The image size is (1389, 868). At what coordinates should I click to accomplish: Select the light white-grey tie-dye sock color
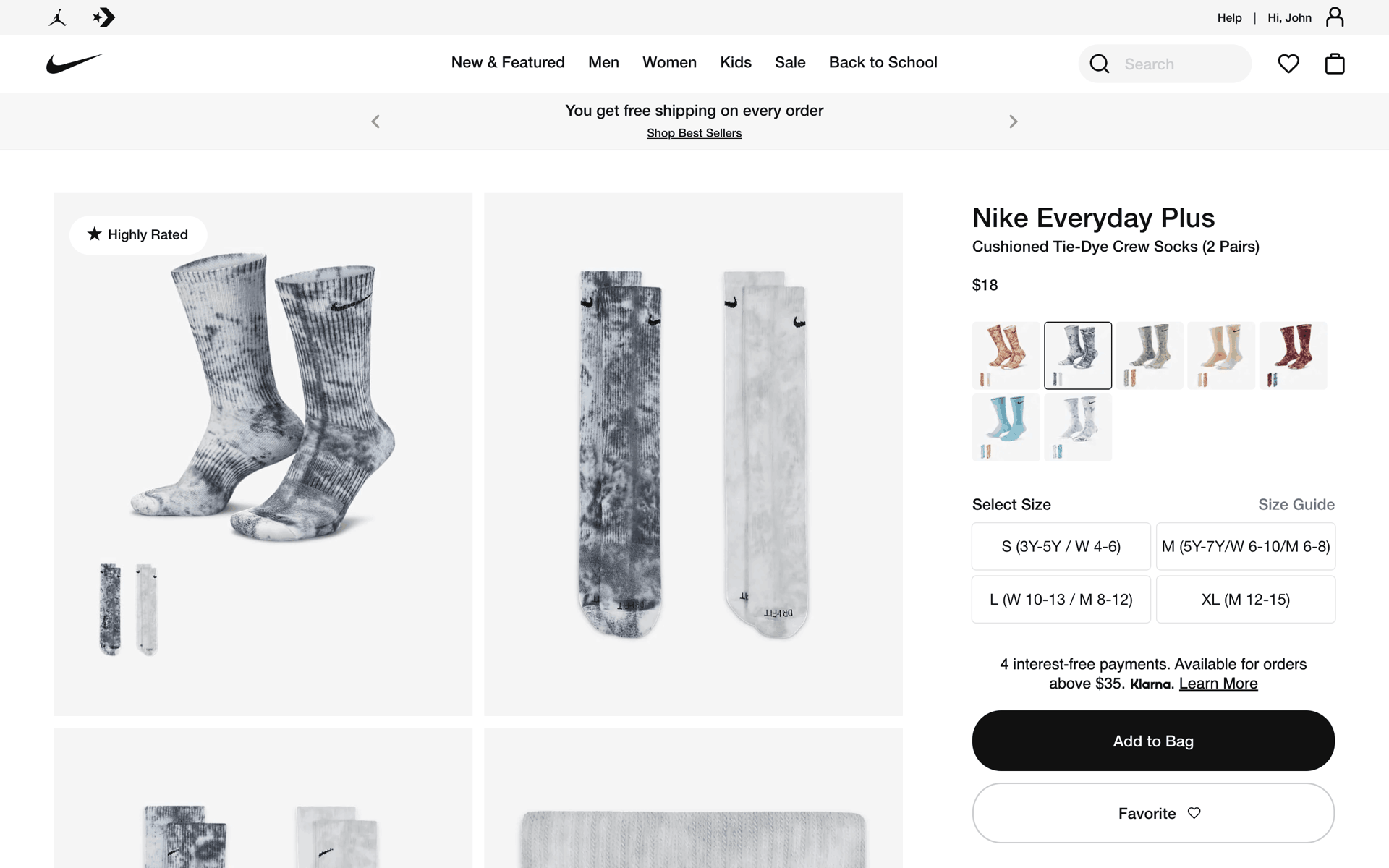coord(1078,427)
